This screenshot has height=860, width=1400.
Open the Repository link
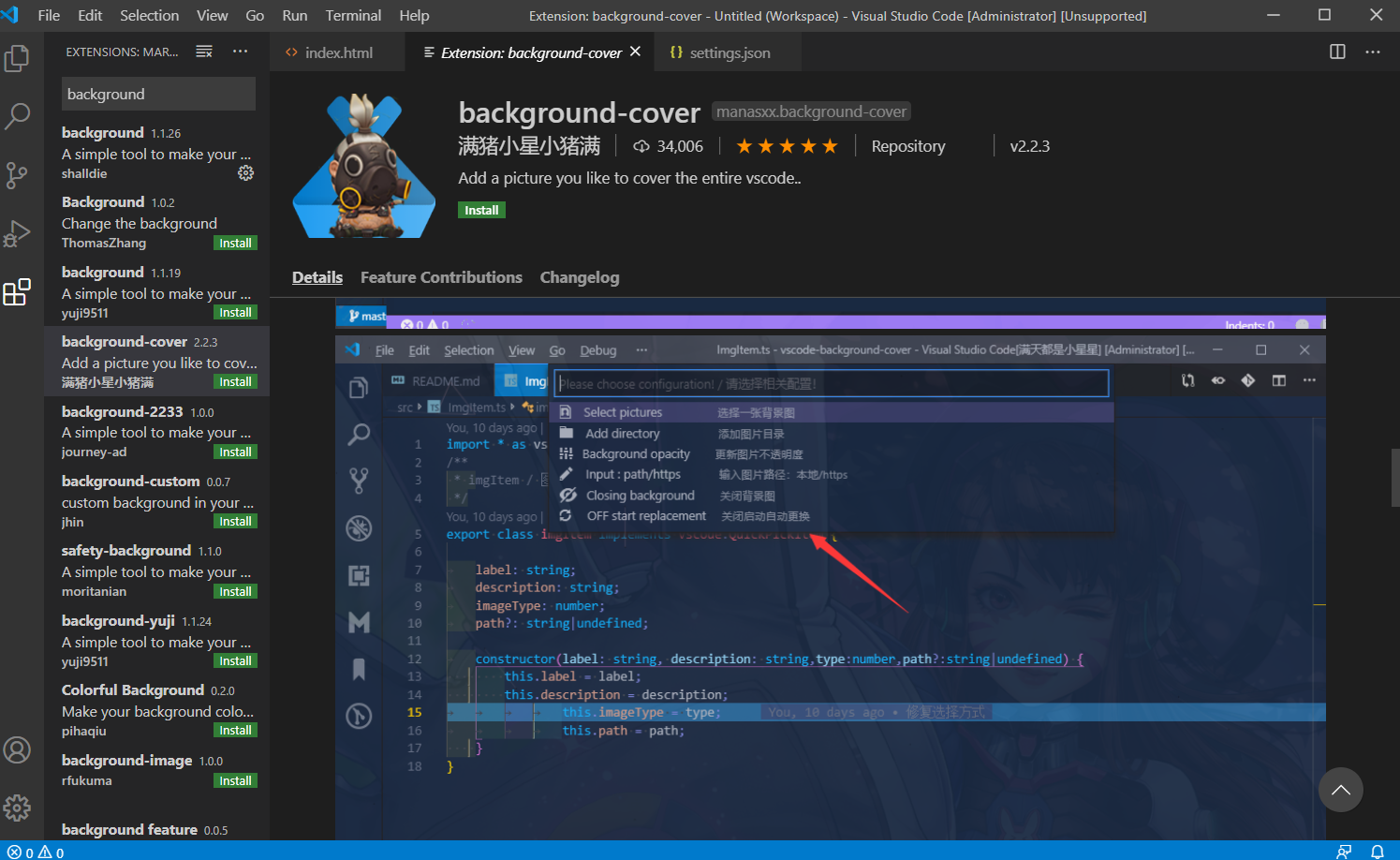pyautogui.click(x=908, y=146)
